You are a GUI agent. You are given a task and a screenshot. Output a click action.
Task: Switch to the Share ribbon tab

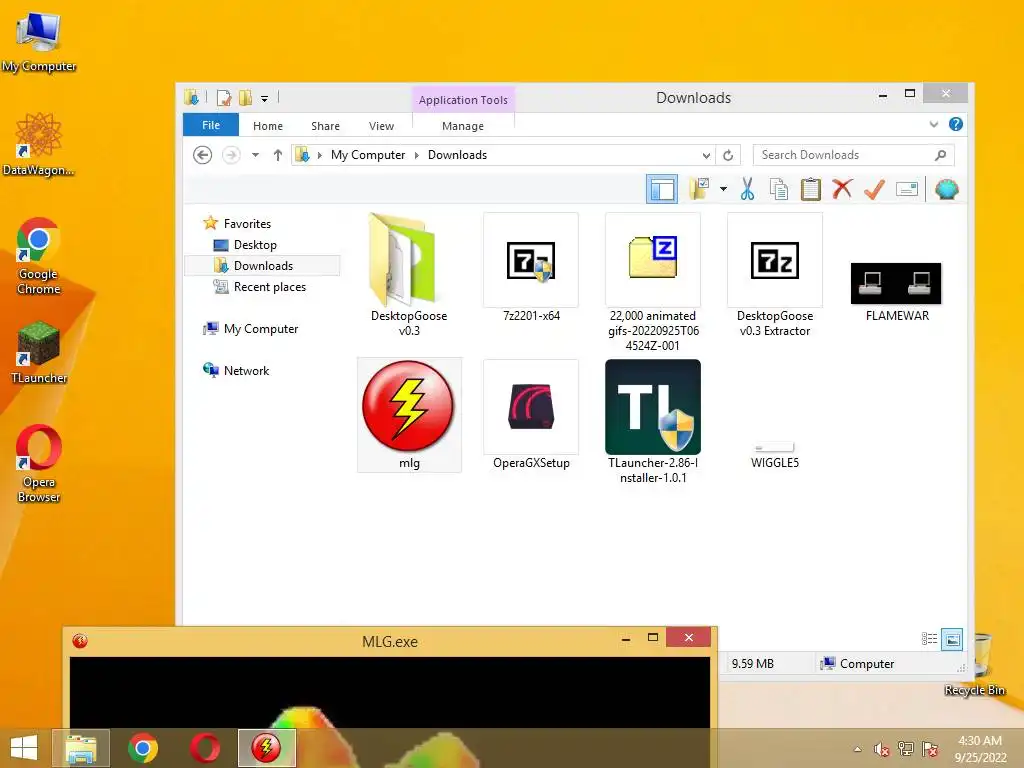click(325, 125)
